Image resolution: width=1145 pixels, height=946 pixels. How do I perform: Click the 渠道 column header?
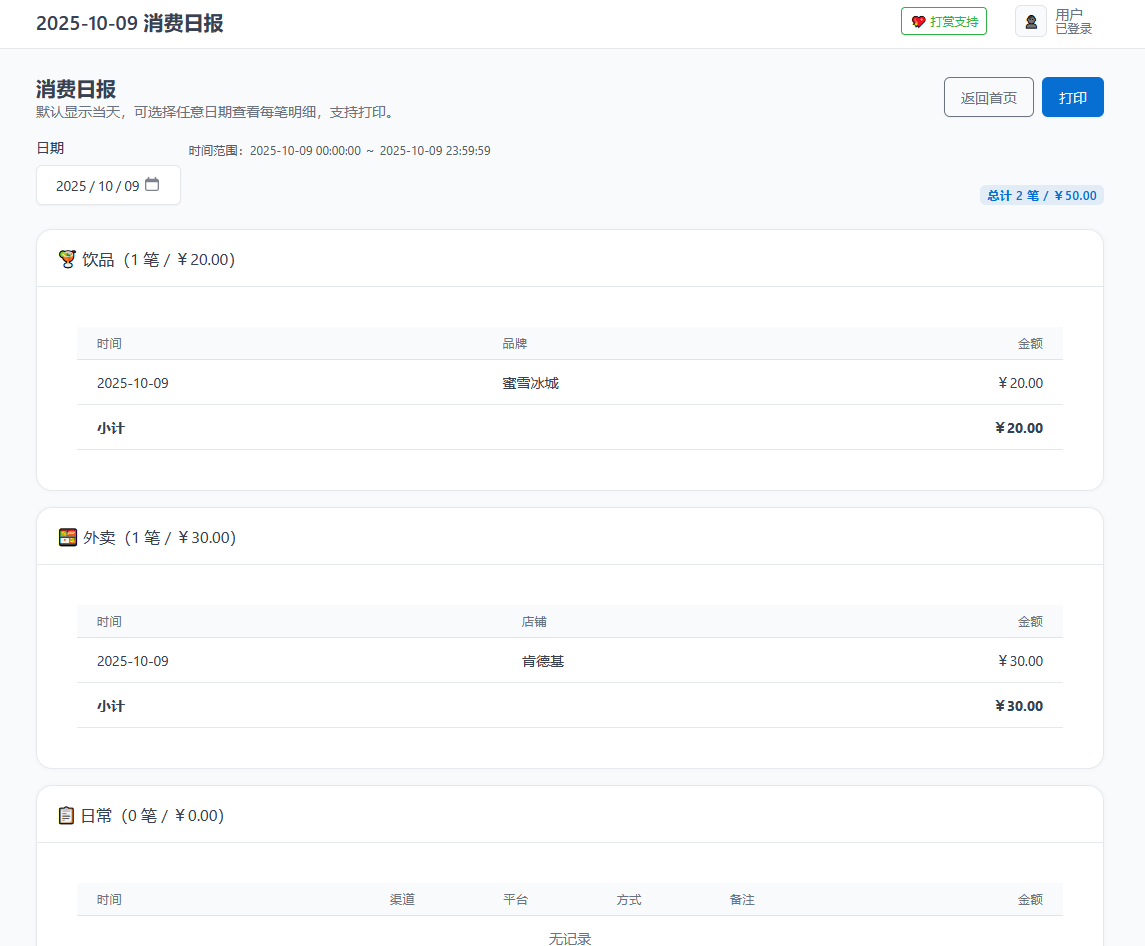[x=402, y=900]
